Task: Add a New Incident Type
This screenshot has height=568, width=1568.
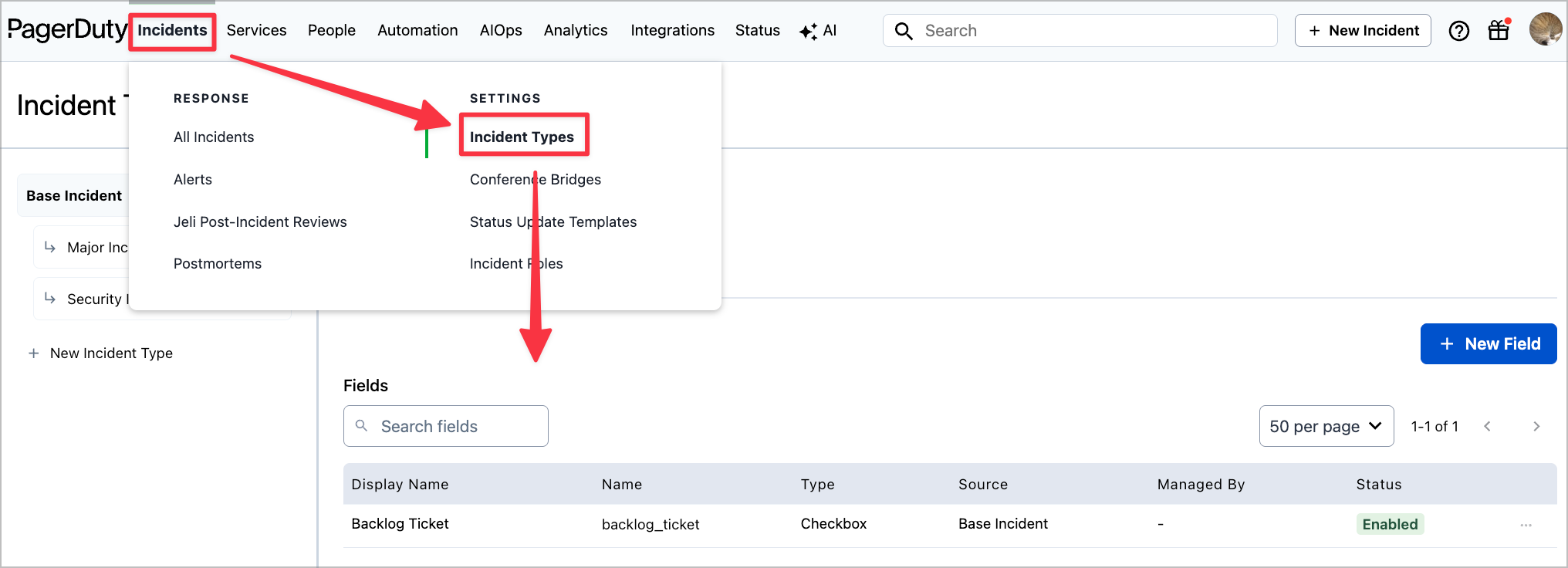Action: pos(100,353)
